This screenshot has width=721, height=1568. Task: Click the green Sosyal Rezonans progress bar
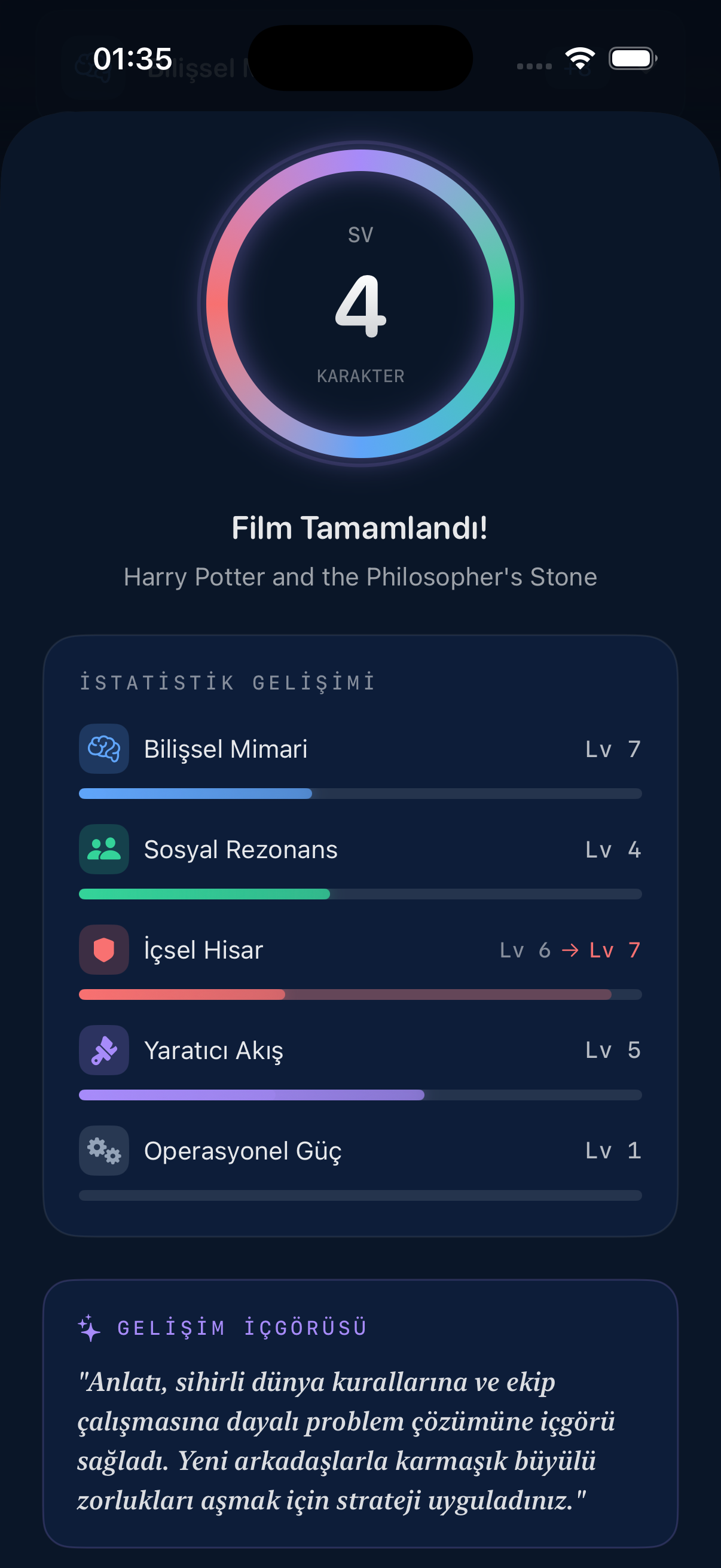coord(359,893)
